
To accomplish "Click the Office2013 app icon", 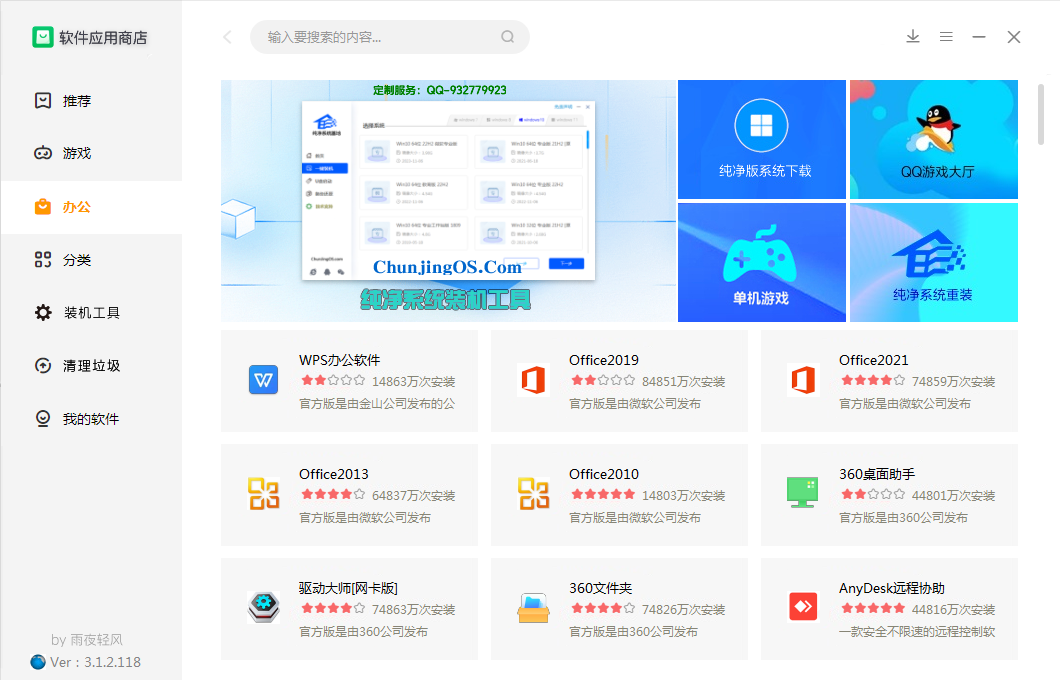I will (x=264, y=493).
